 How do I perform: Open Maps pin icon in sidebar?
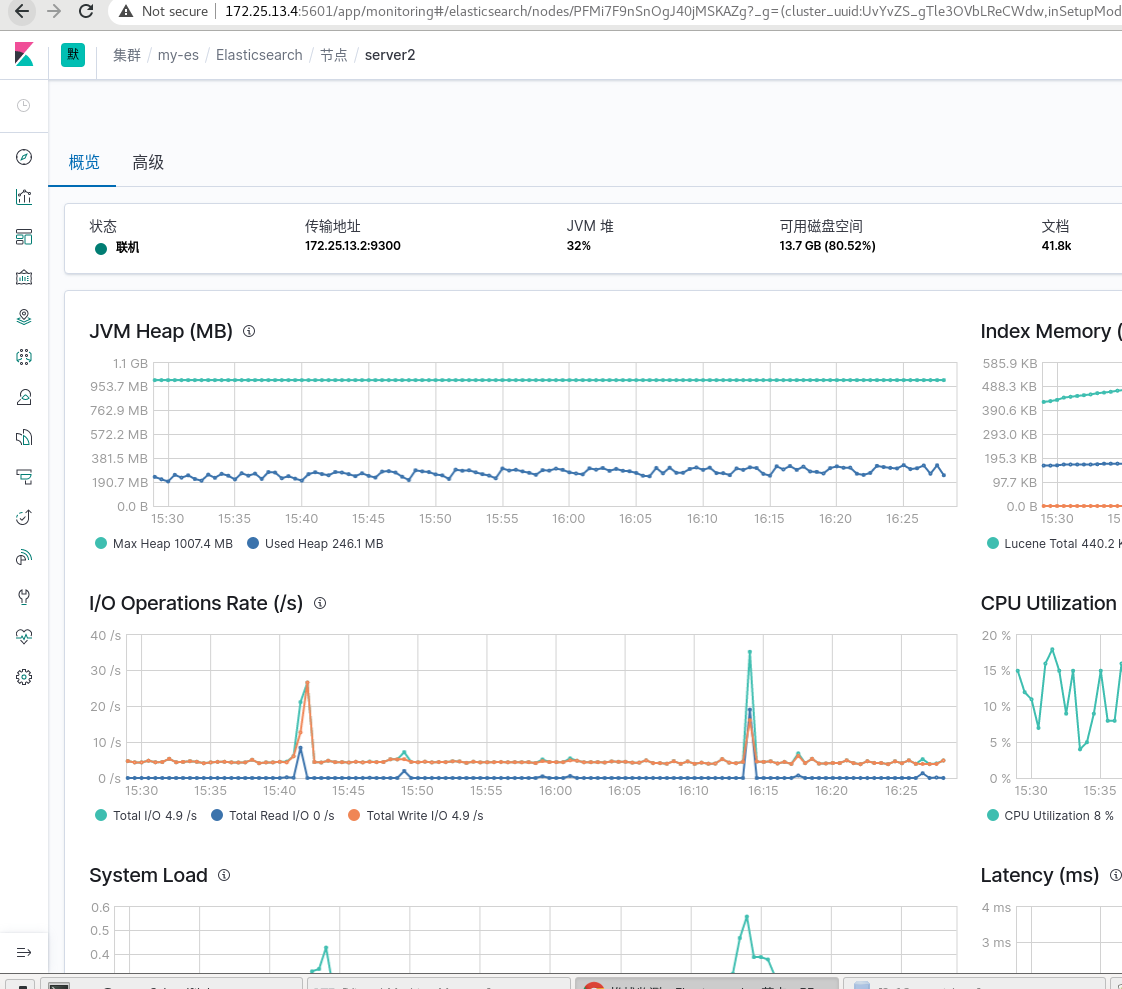click(24, 317)
